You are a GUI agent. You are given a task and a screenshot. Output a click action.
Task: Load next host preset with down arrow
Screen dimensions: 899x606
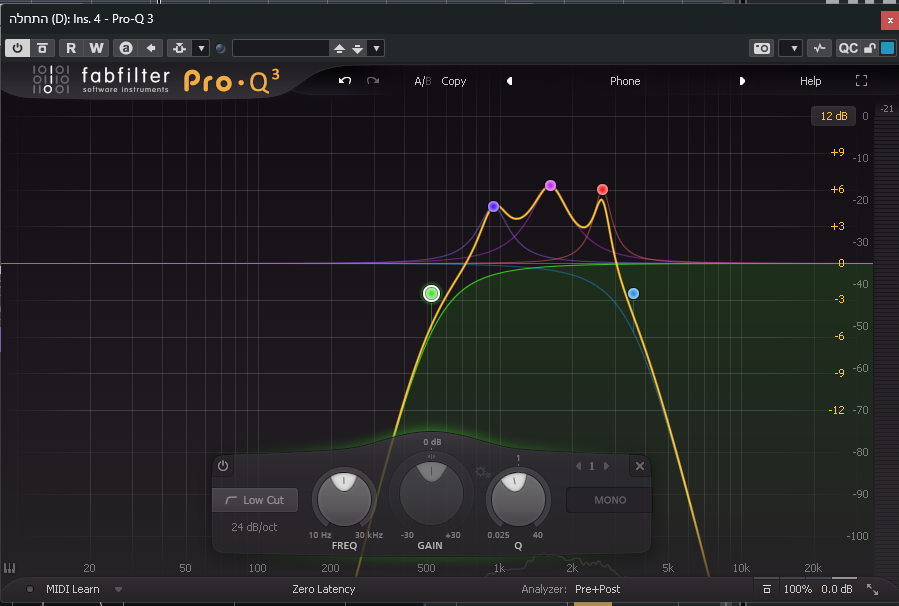pos(358,49)
